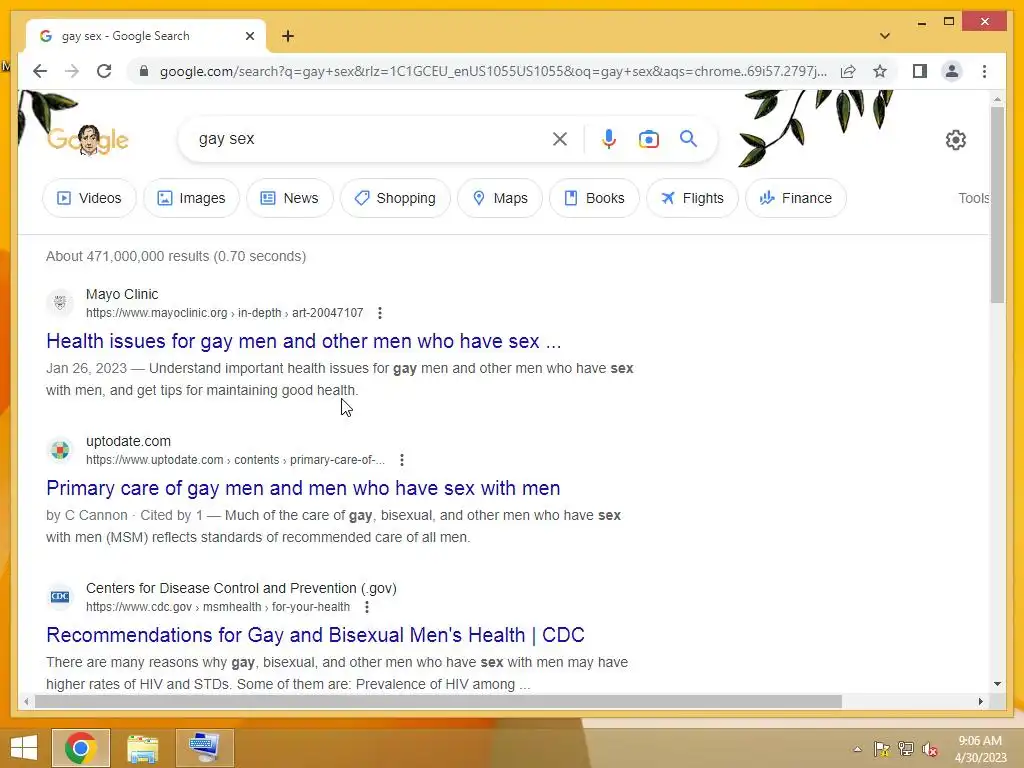Switch to Images results
Screen dimensions: 1024x768
point(191,198)
